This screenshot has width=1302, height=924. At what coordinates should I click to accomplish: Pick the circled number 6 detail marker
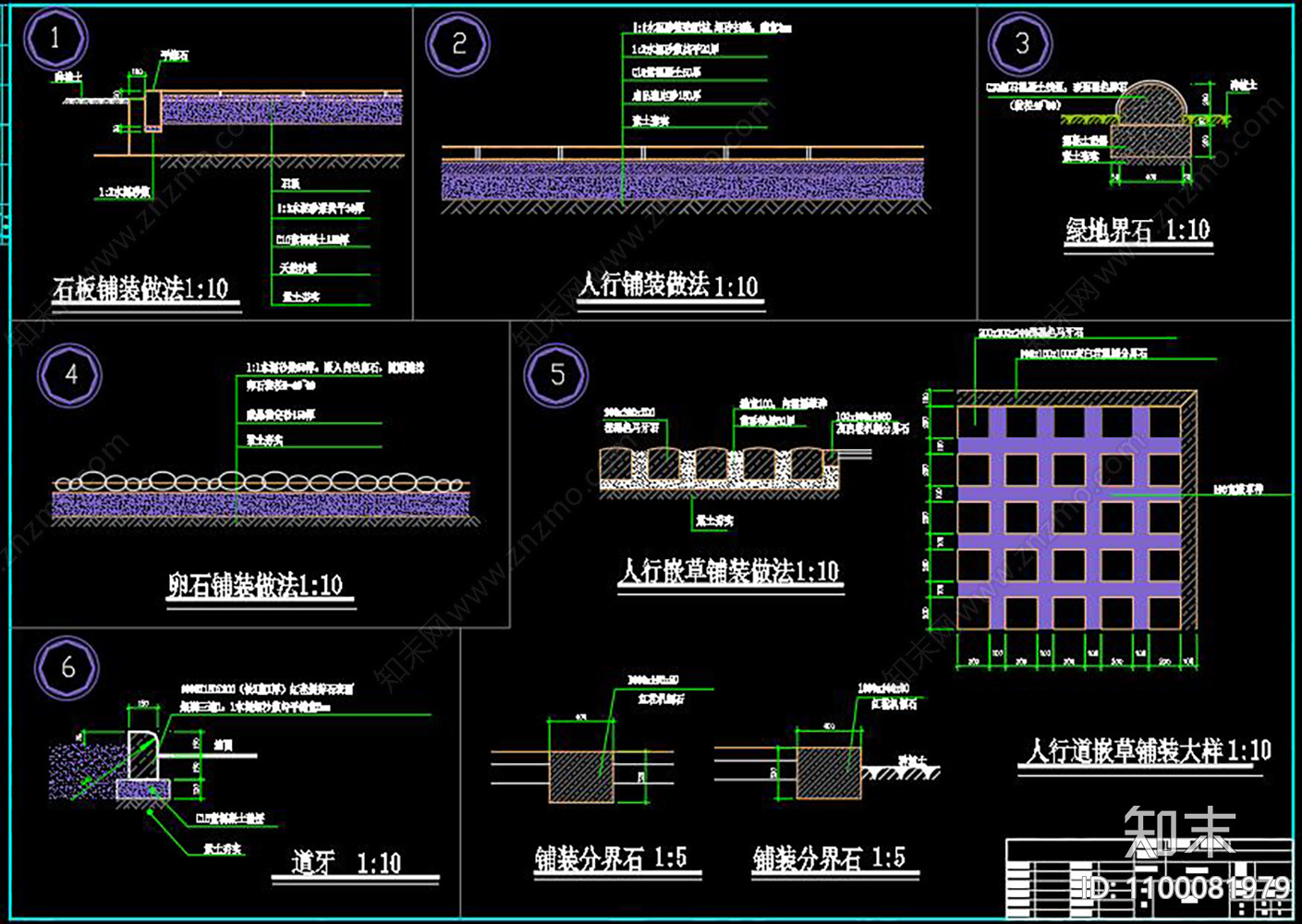[67, 667]
